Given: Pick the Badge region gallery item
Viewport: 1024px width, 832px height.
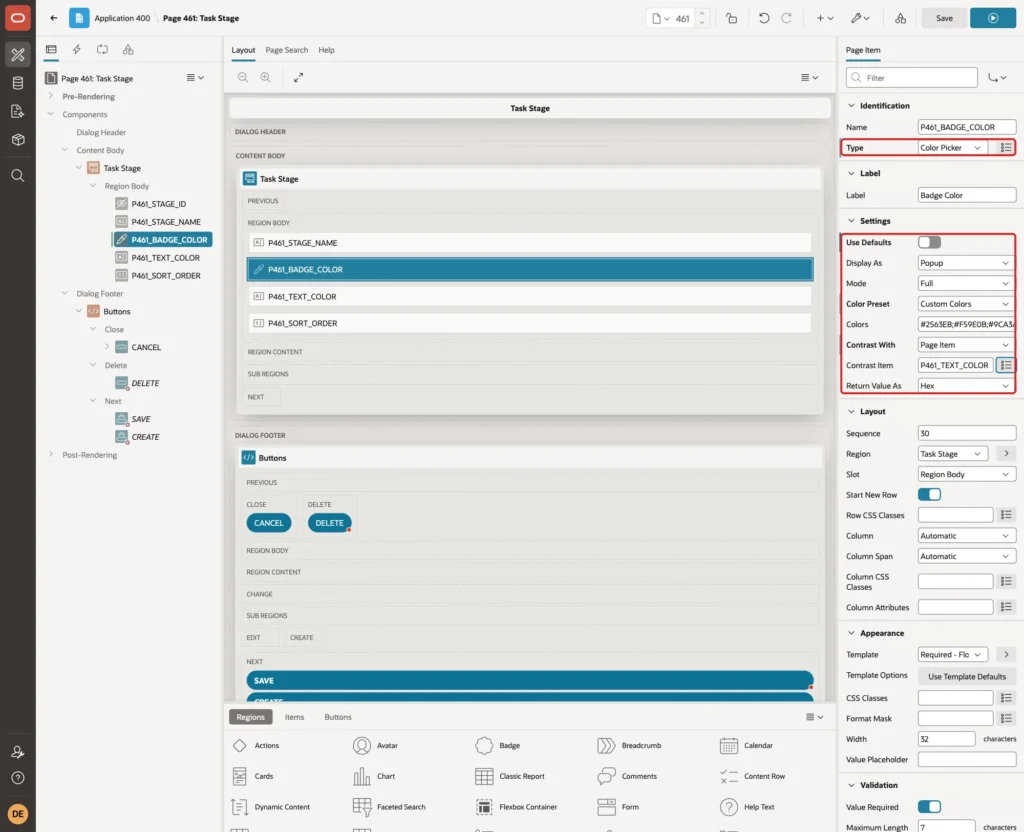Looking at the screenshot, I should click(x=498, y=745).
